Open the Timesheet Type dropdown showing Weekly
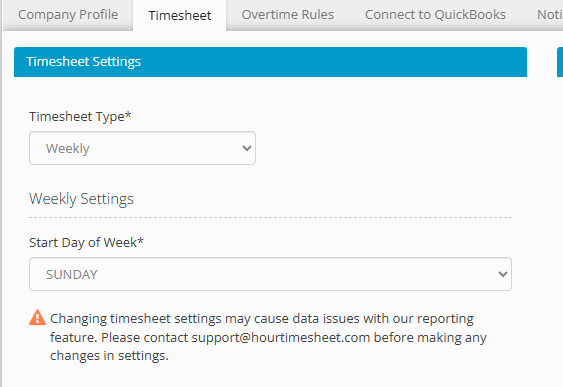Screen dimensions: 563x387 (x=142, y=148)
